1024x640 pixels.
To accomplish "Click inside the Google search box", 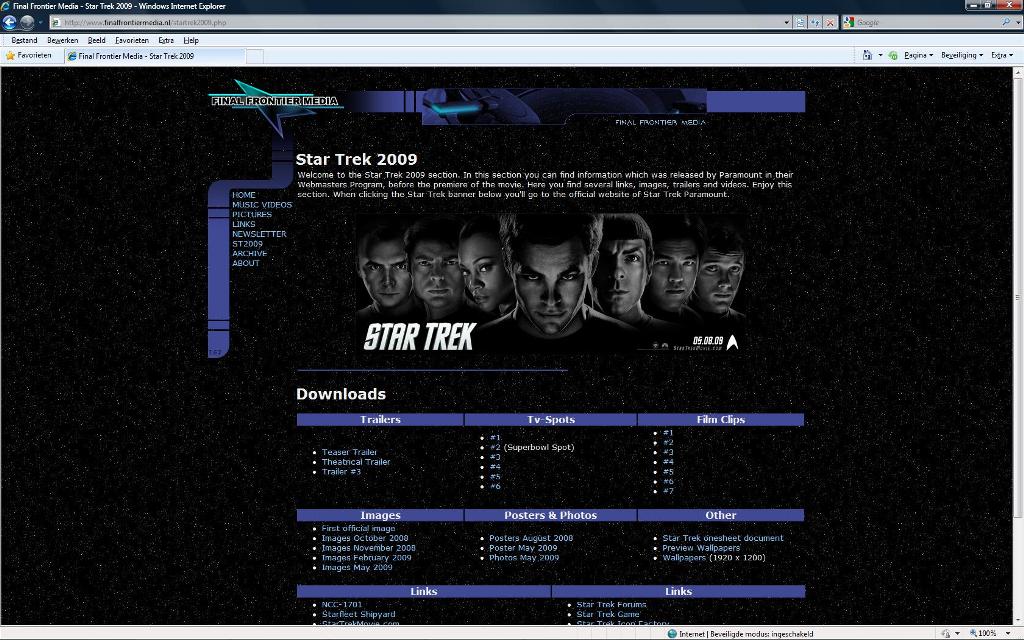I will click(x=927, y=22).
